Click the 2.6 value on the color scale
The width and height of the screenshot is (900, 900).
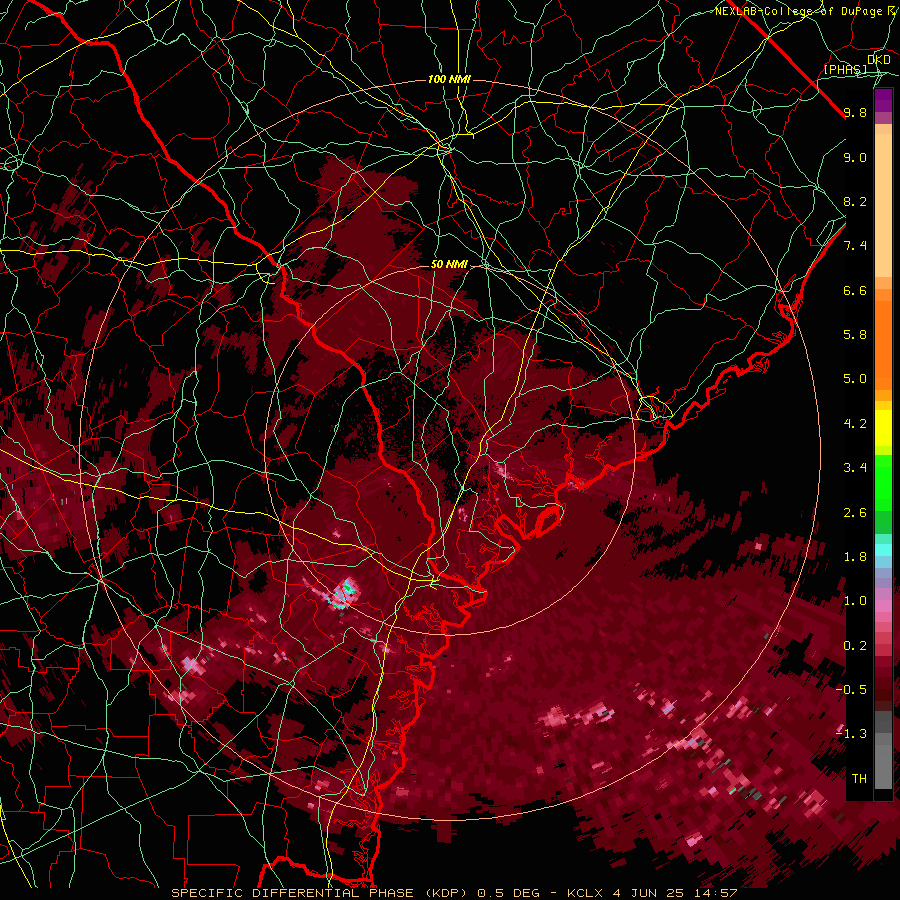tap(855, 513)
